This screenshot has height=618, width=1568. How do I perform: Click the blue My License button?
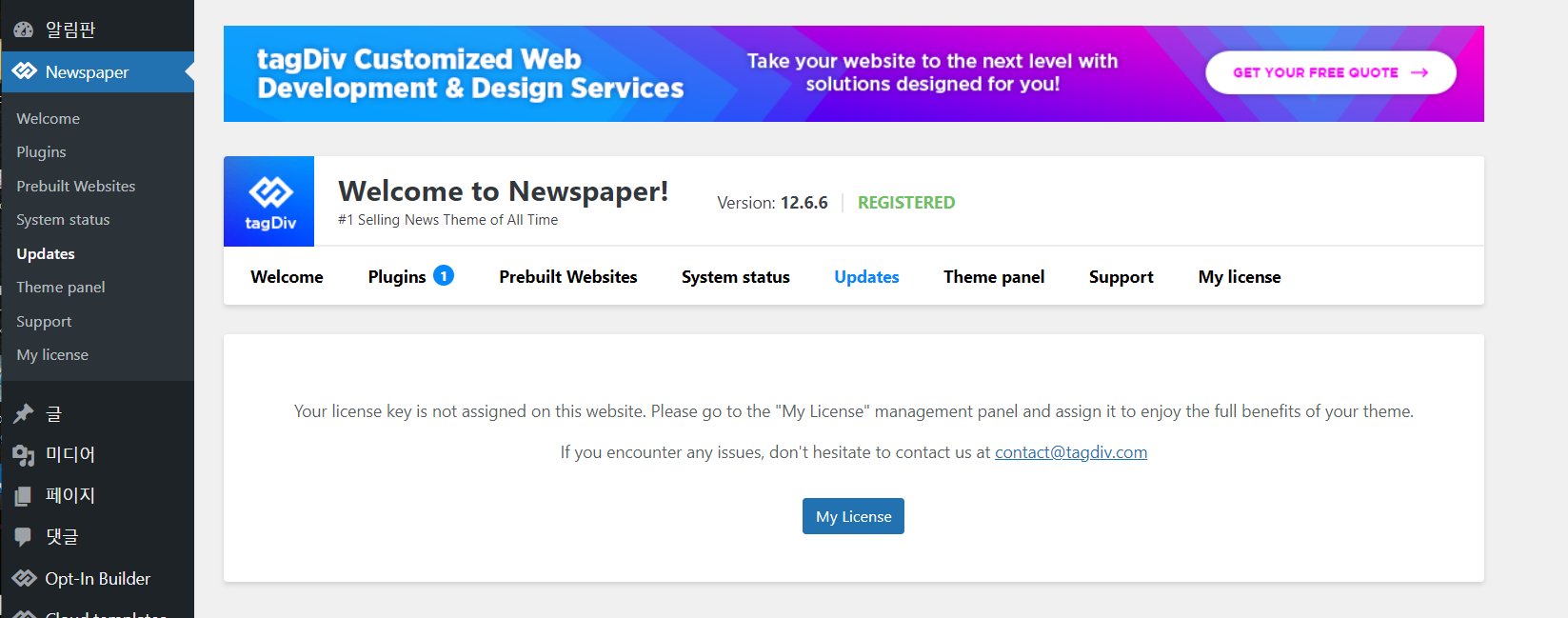tap(853, 516)
